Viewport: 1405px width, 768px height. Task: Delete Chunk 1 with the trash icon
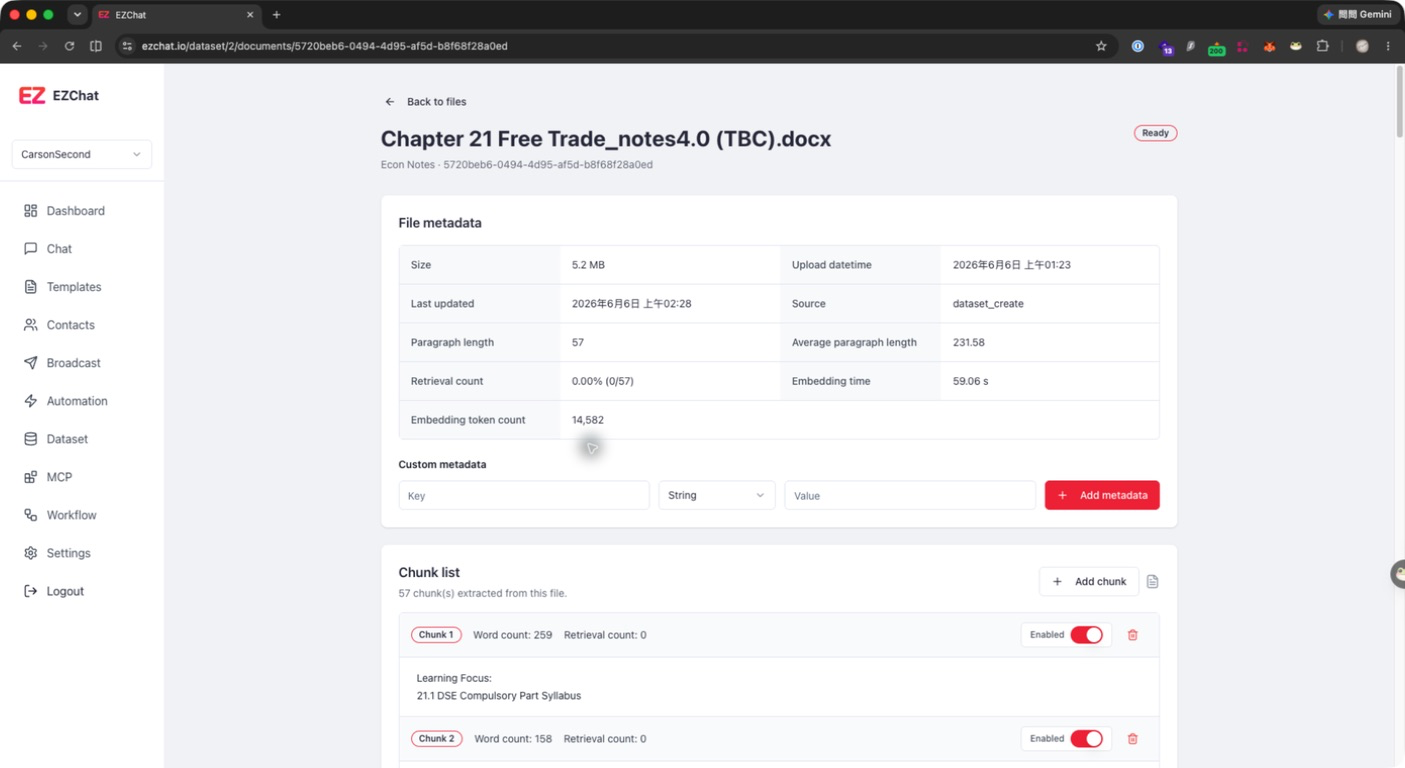1133,635
